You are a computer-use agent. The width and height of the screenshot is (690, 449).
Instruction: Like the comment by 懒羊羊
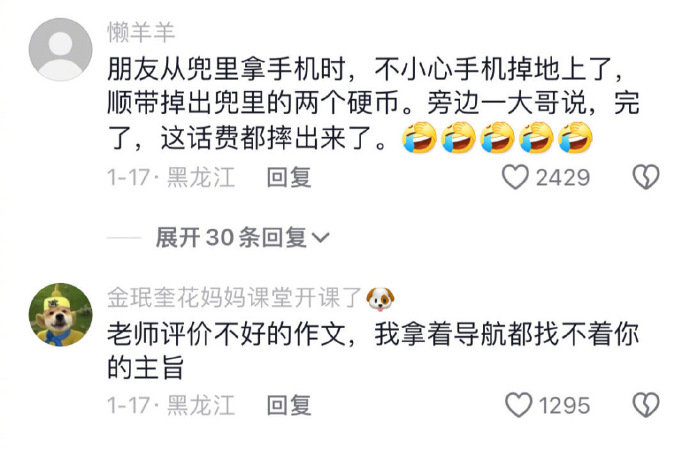tap(515, 177)
